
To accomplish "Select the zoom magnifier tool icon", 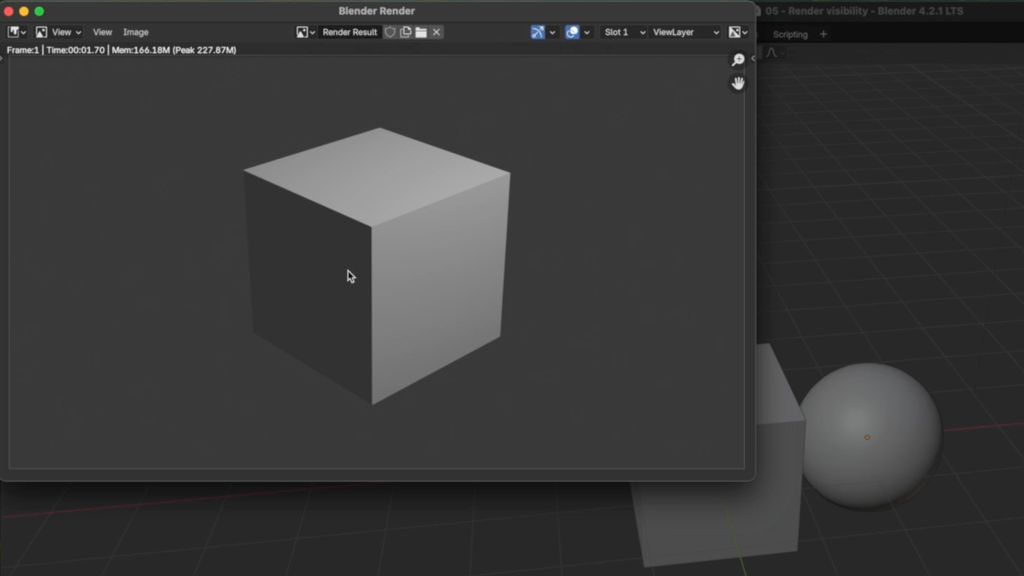I will click(738, 59).
